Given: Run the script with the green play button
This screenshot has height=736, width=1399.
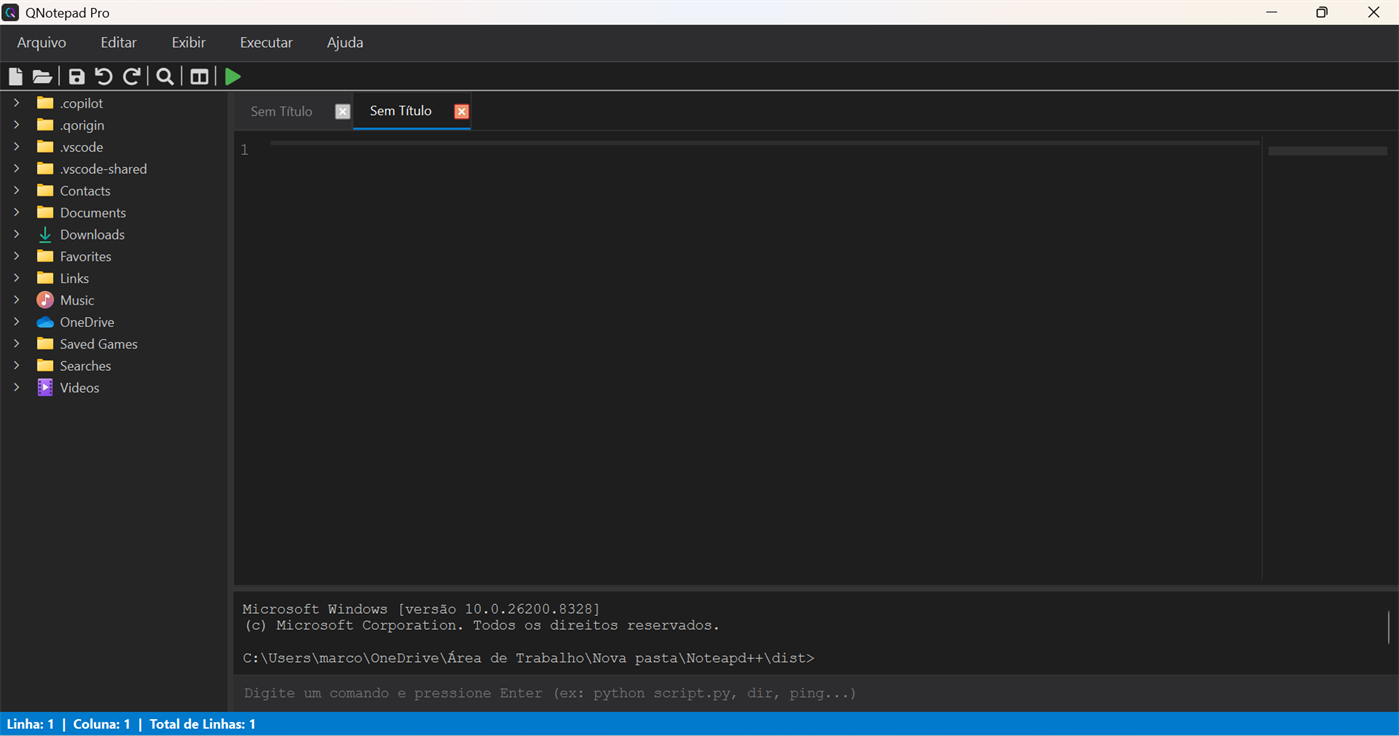Looking at the screenshot, I should coord(233,76).
